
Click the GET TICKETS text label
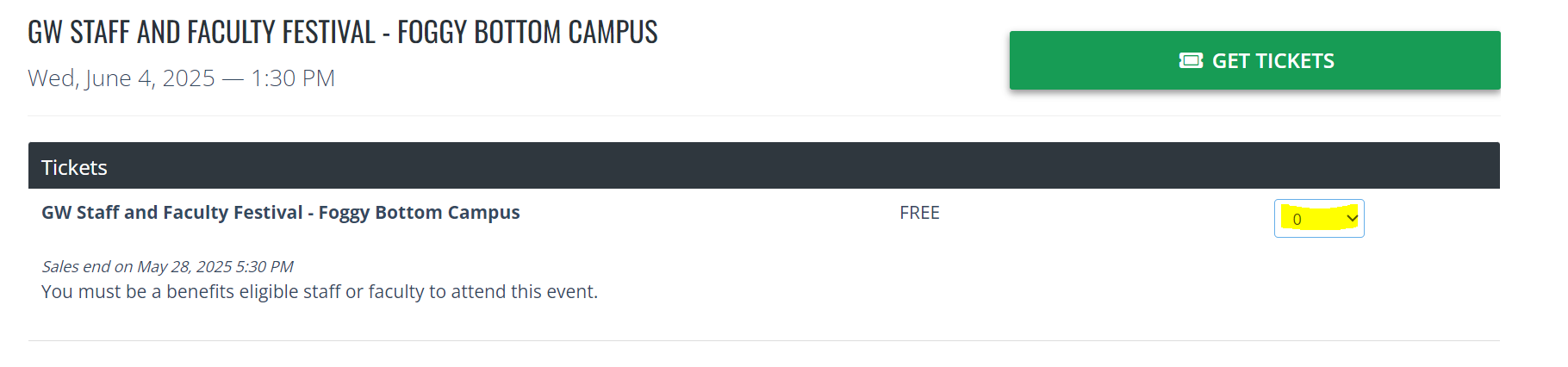(1273, 61)
